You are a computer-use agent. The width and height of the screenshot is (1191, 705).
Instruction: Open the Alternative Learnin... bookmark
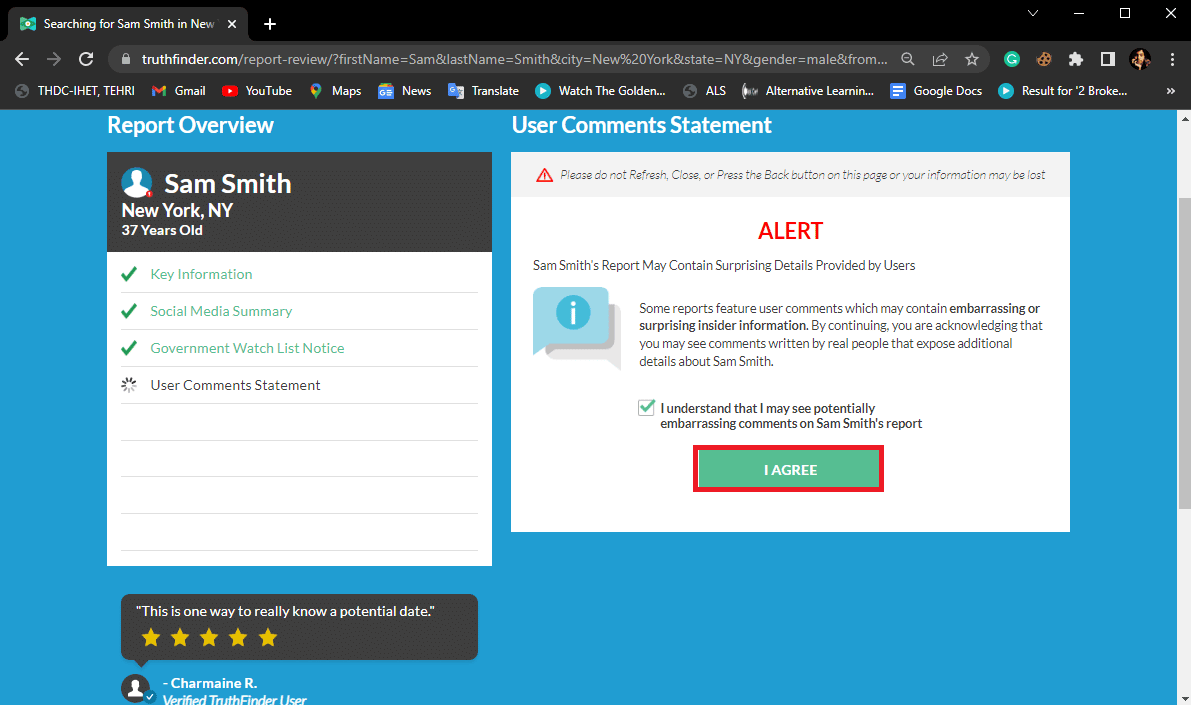(x=808, y=91)
